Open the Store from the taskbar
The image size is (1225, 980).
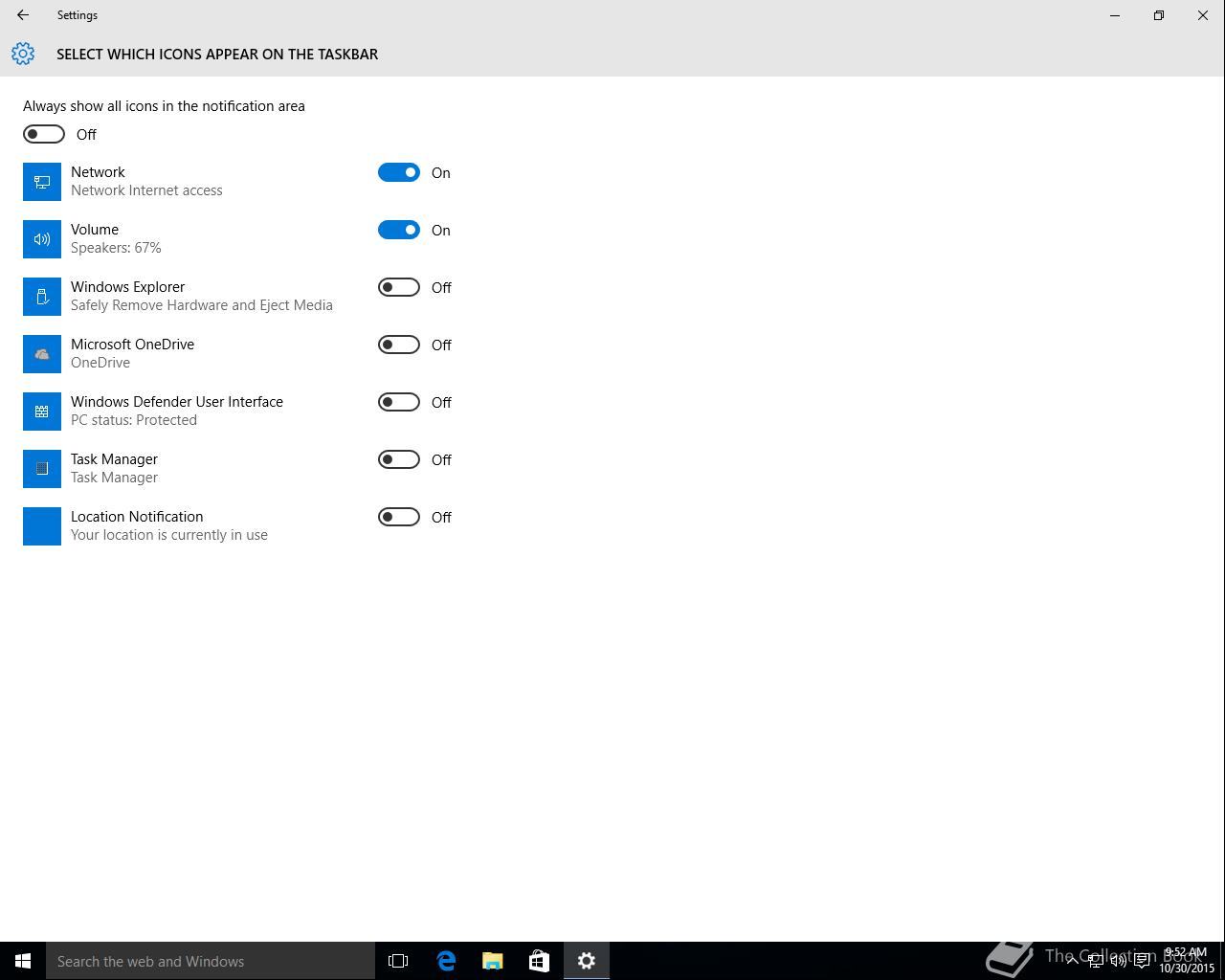(539, 961)
